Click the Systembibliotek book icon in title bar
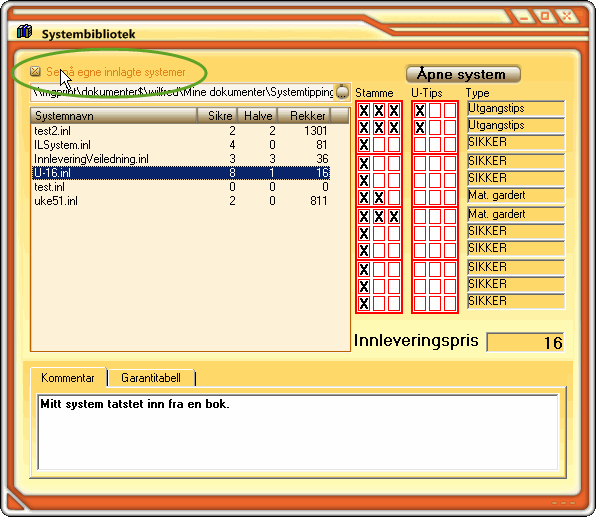This screenshot has width=596, height=517. (24, 32)
